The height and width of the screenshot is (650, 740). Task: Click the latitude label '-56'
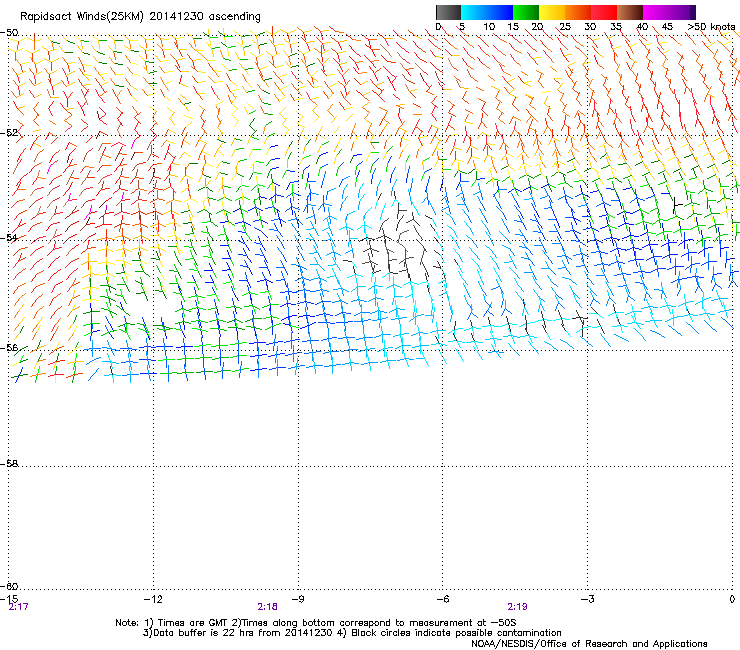9,347
